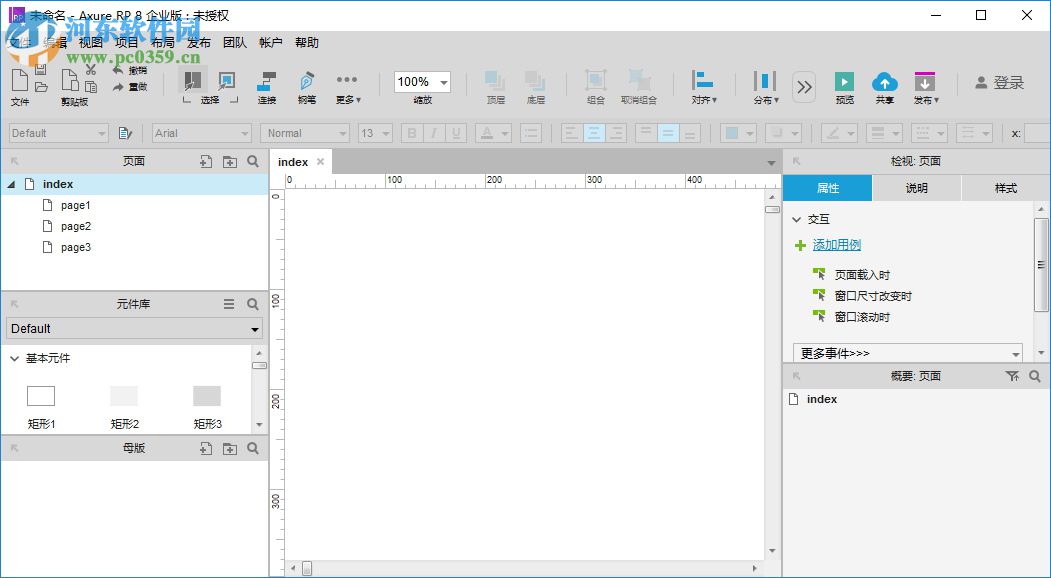Screen dimensions: 1051x578
Task: Collapse the 基本元件 section
Action: (14, 358)
